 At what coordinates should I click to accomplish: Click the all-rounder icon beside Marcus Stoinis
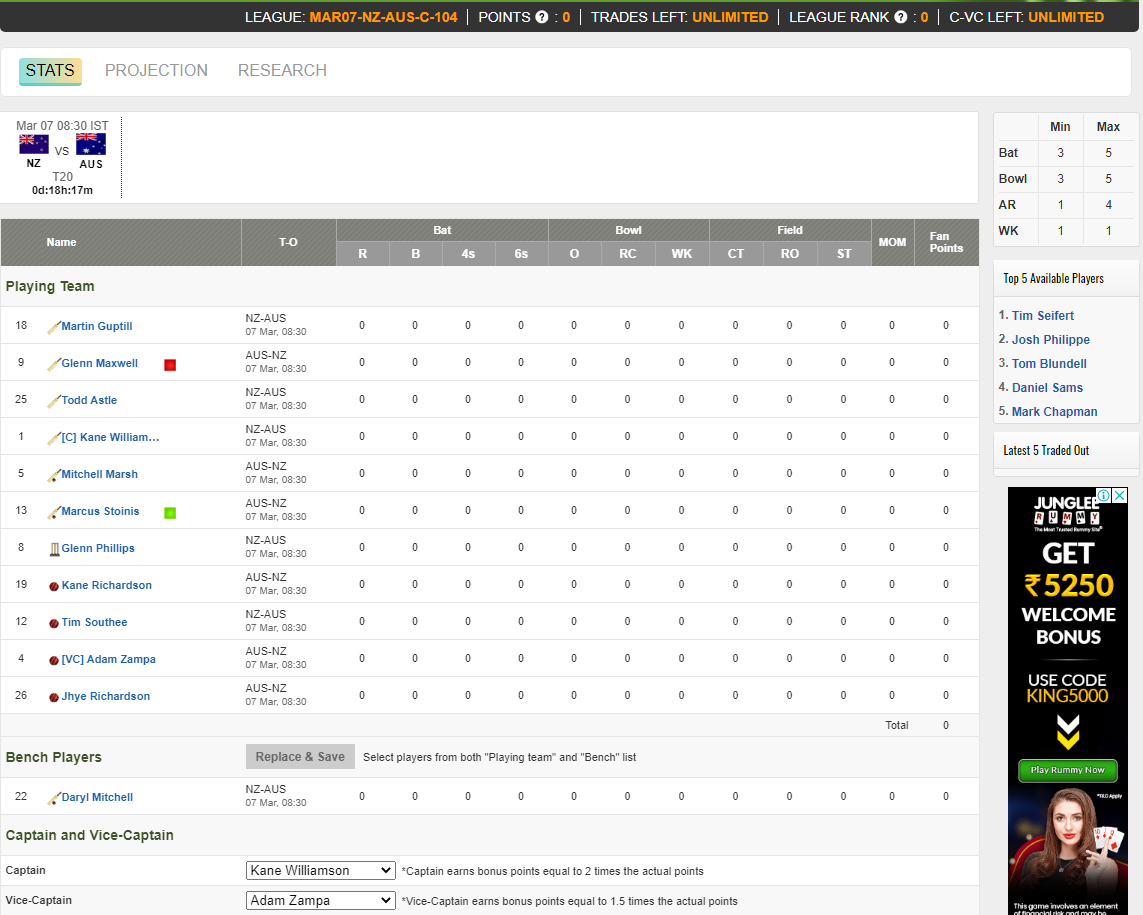[54, 513]
